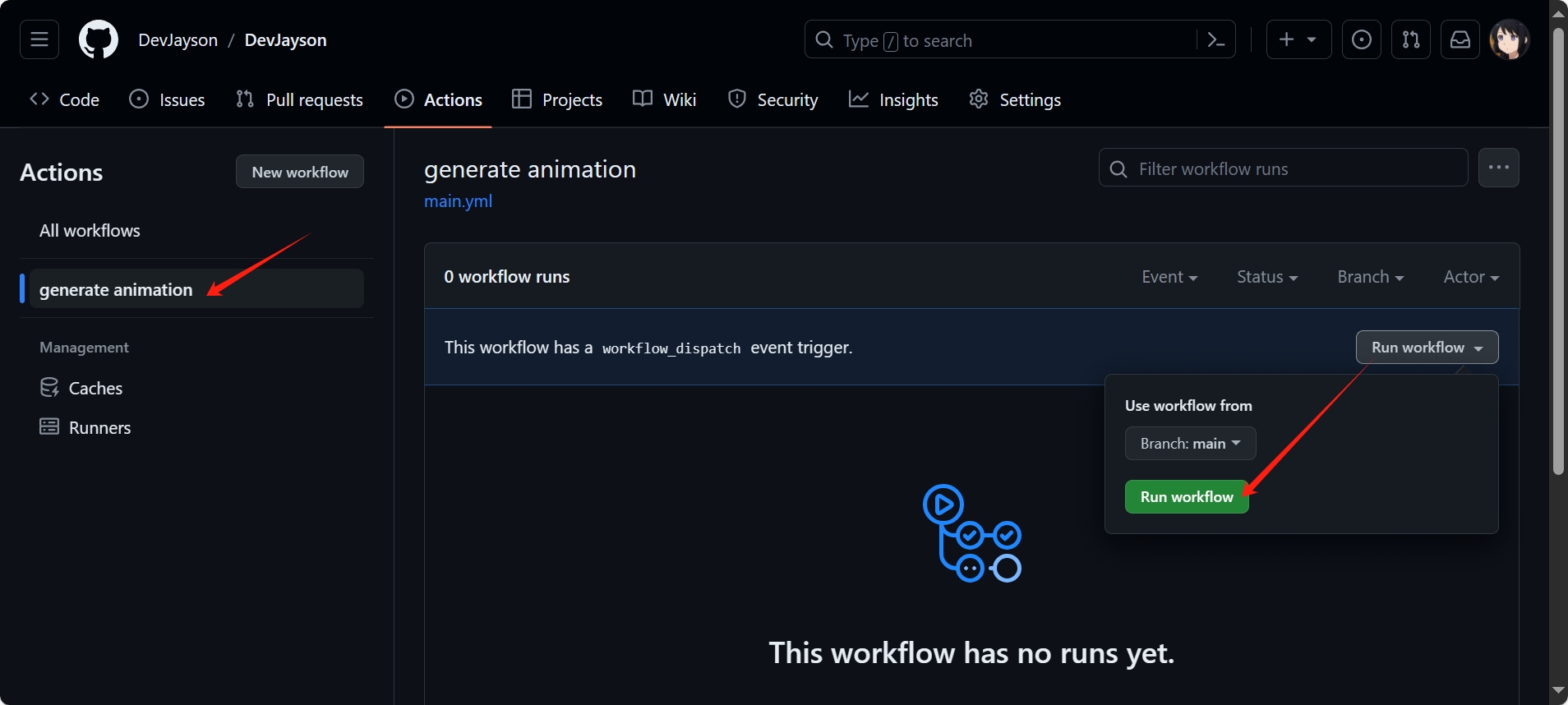Open the command palette icon
Viewport: 1568px width, 705px height.
pos(1216,39)
